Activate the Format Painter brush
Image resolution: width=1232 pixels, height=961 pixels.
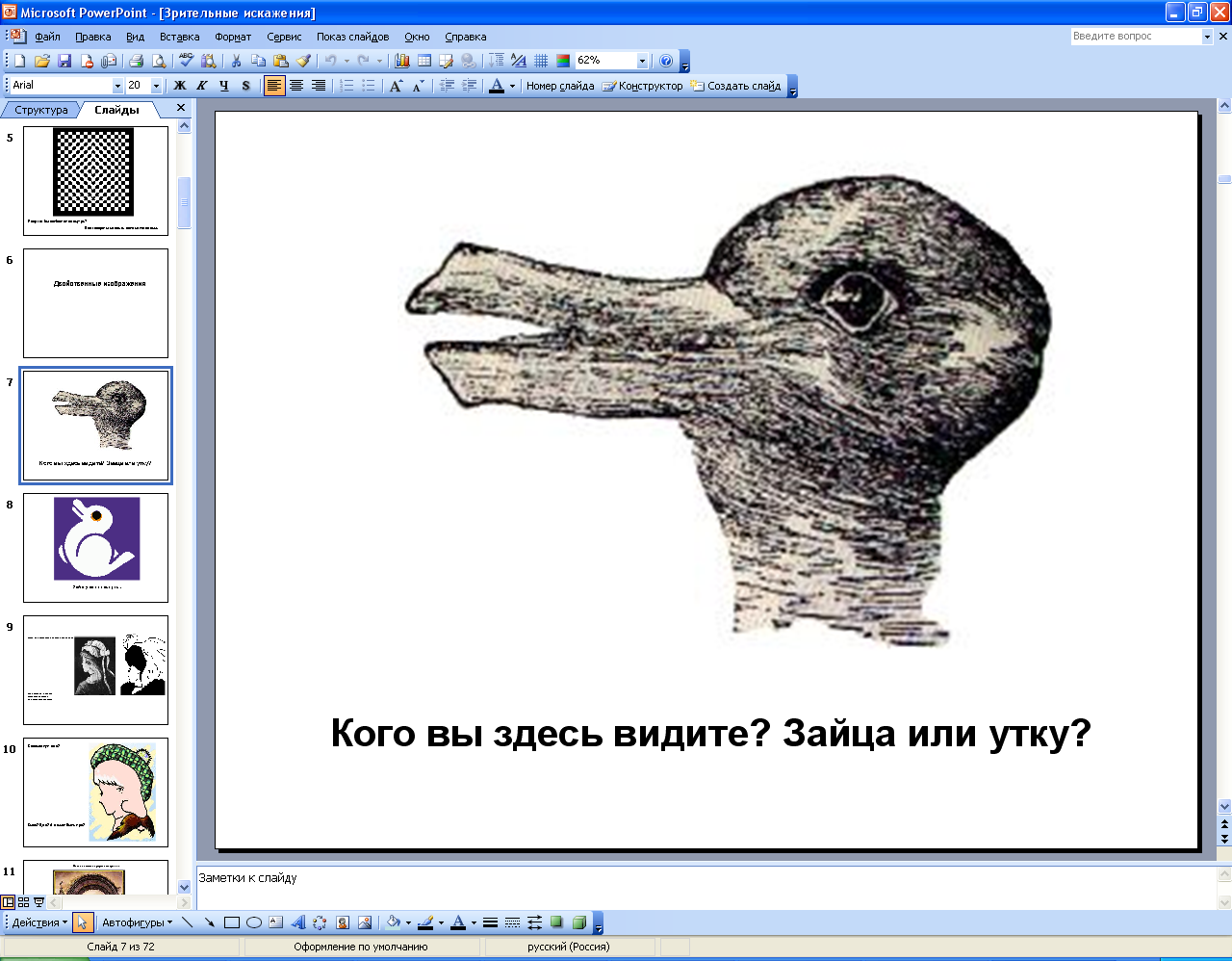point(303,61)
